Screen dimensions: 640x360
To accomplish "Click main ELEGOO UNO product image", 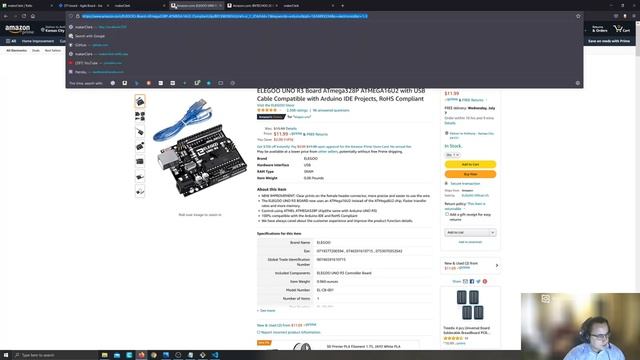I will coord(200,148).
